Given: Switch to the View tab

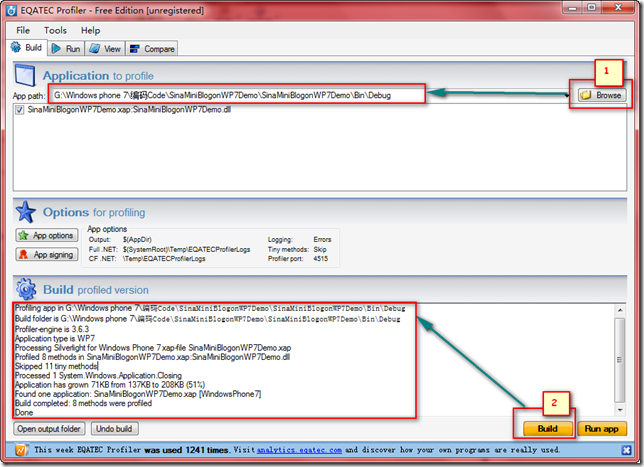Looking at the screenshot, I should pos(105,48).
